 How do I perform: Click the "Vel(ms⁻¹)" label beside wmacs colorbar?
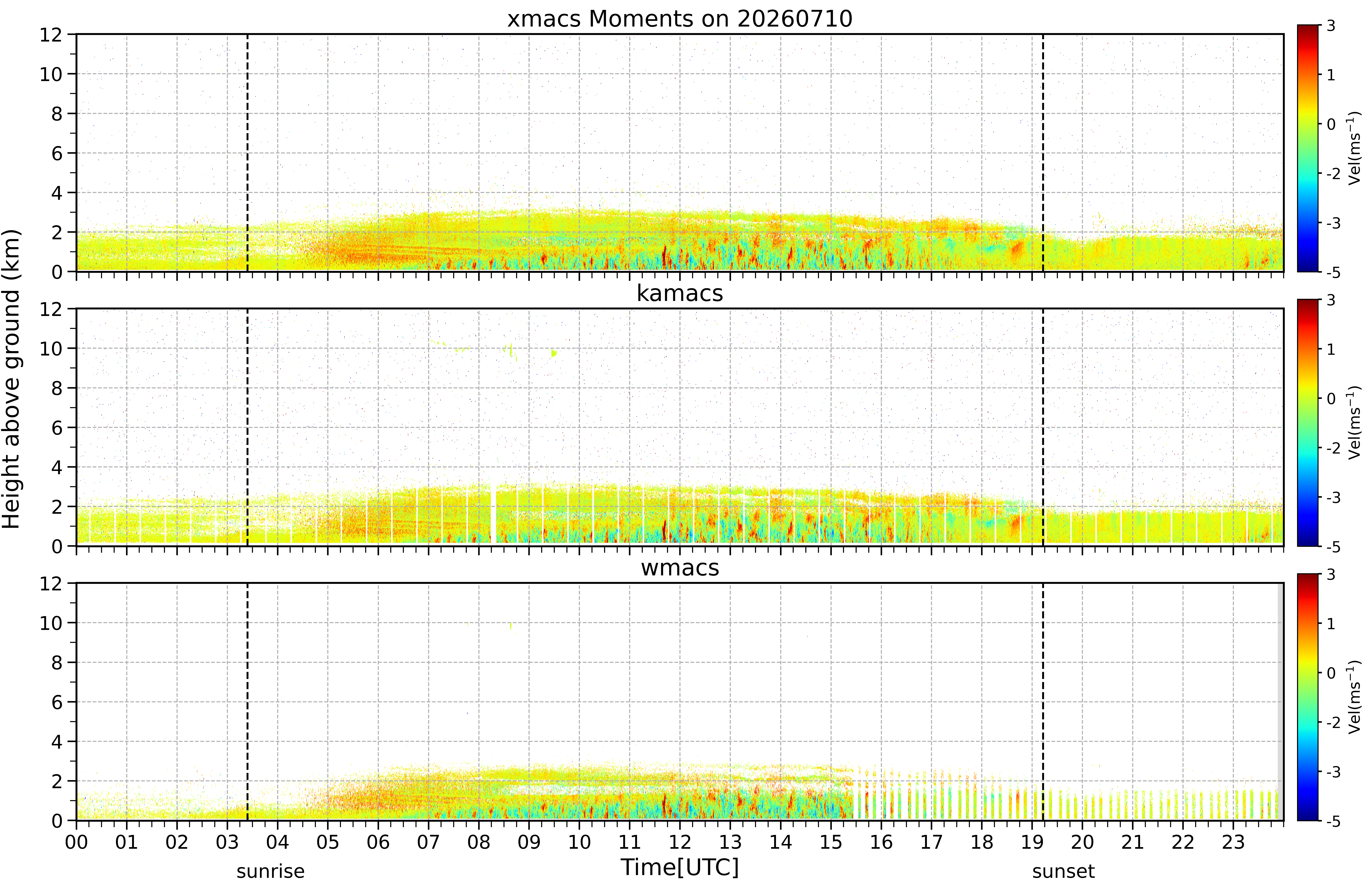click(x=1354, y=697)
